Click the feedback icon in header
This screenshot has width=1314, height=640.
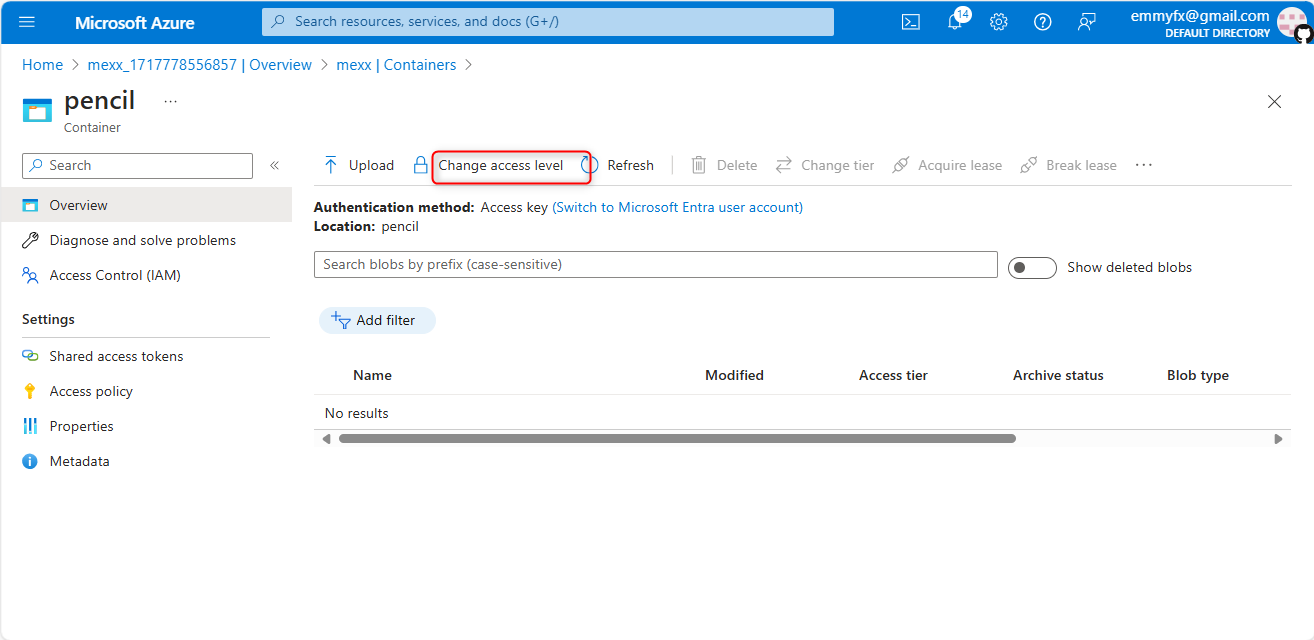click(1086, 22)
